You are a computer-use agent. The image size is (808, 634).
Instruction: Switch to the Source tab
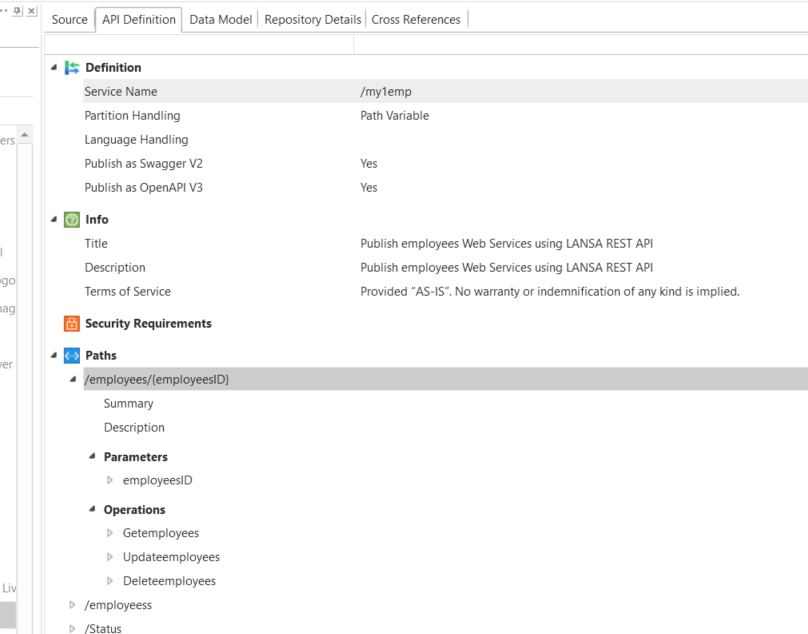pyautogui.click(x=69, y=19)
